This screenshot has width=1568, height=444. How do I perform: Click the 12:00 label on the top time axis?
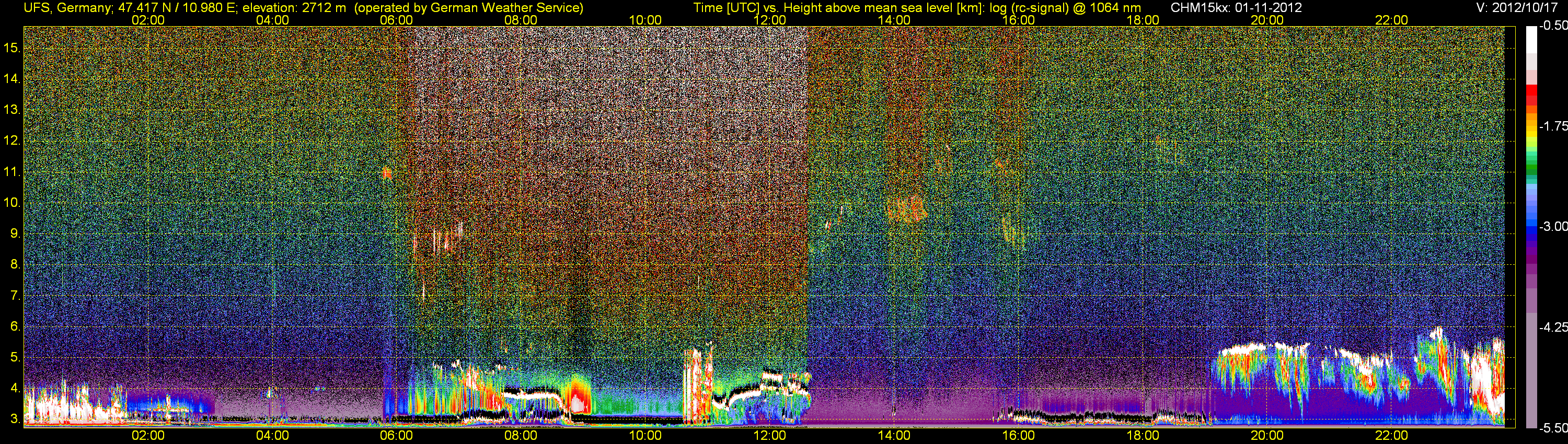pos(769,20)
